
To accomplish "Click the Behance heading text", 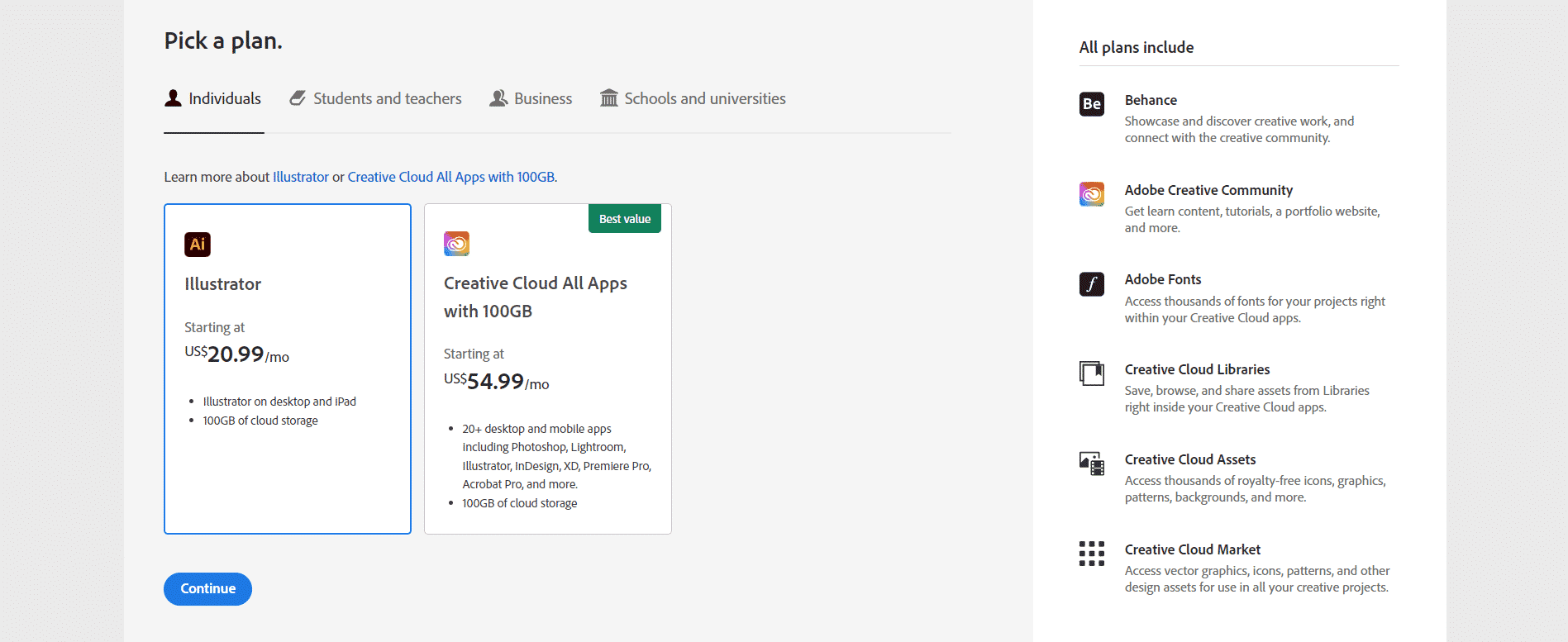I will 1151,100.
